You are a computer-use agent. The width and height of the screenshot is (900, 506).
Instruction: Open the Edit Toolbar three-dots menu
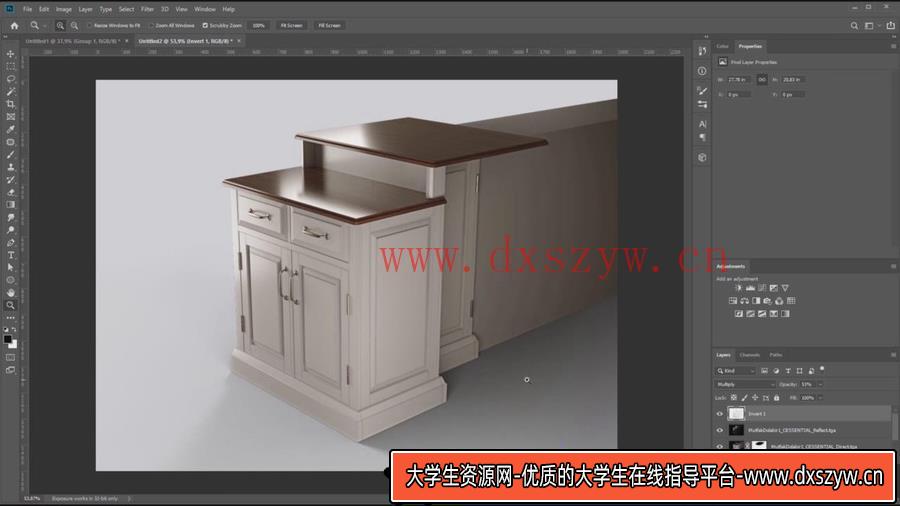tap(10, 318)
